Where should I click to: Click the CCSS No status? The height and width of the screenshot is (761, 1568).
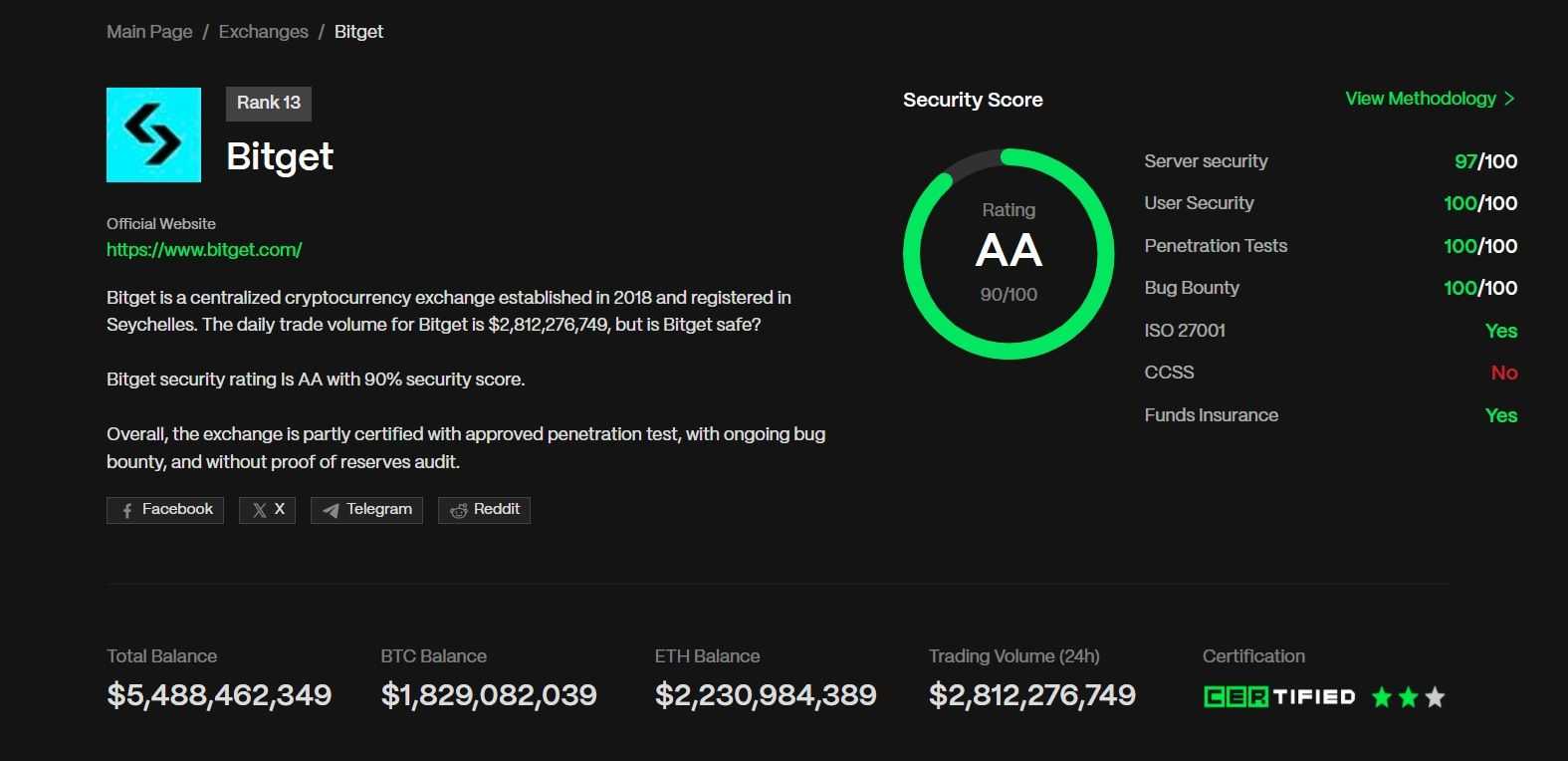pyautogui.click(x=1503, y=373)
